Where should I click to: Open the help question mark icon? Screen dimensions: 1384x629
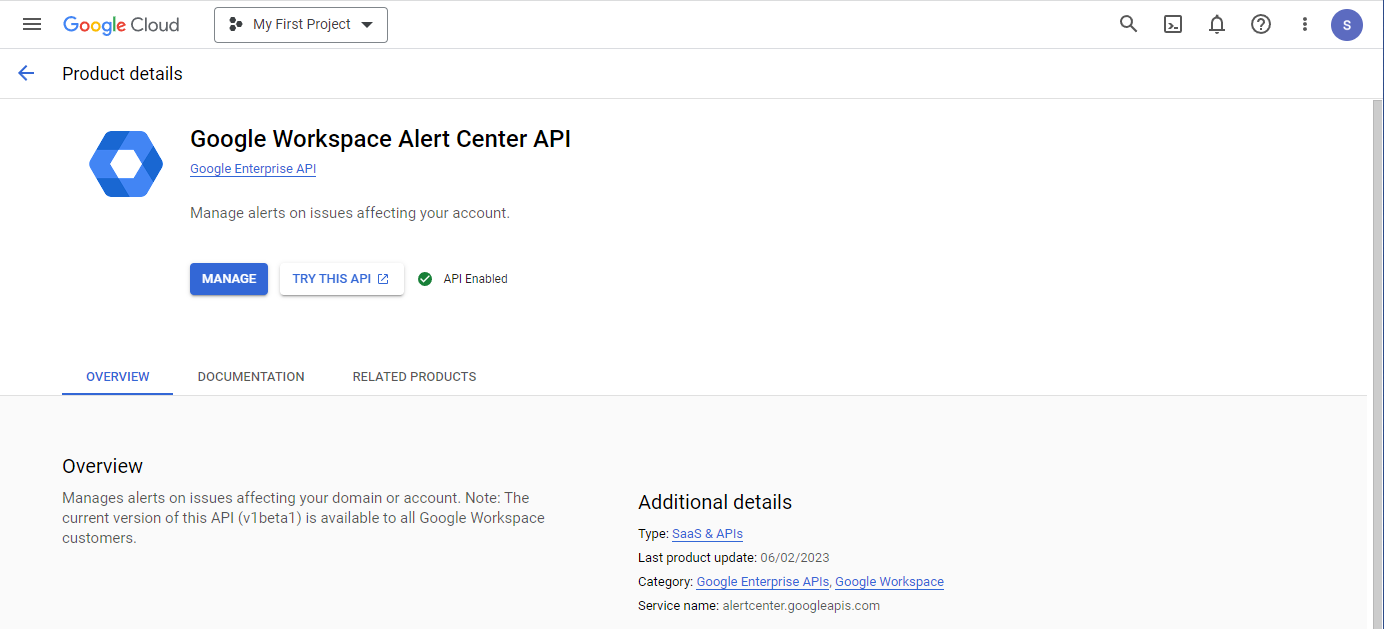(1260, 25)
